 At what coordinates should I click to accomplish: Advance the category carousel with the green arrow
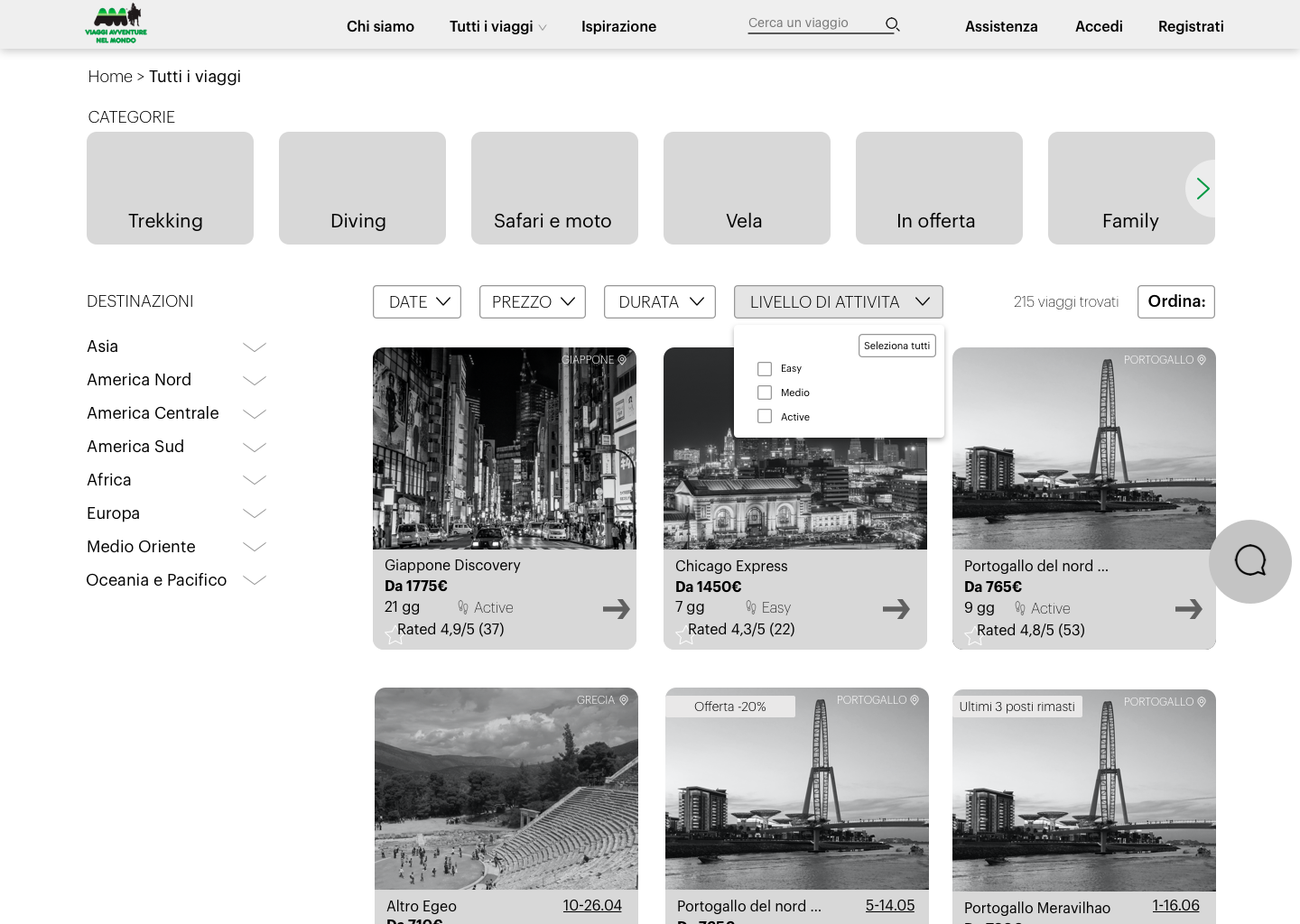(x=1202, y=189)
